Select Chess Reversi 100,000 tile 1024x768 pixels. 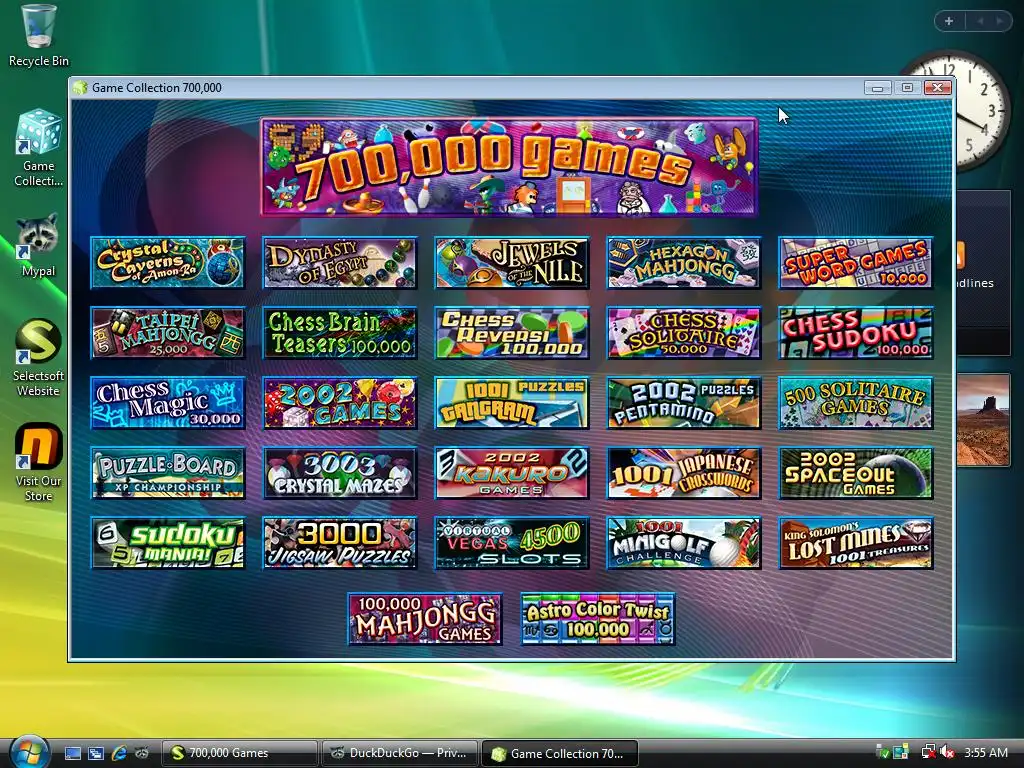click(x=511, y=333)
